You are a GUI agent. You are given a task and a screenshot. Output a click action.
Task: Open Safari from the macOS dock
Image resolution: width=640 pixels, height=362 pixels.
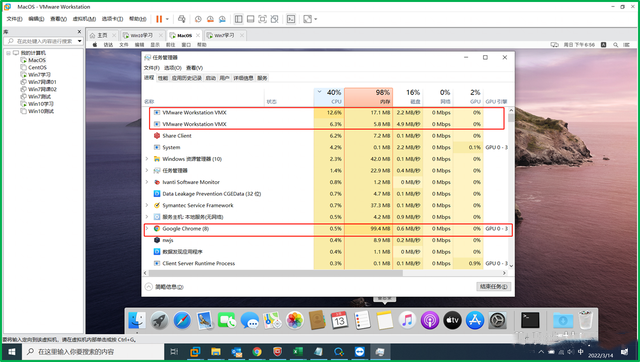coord(182,320)
